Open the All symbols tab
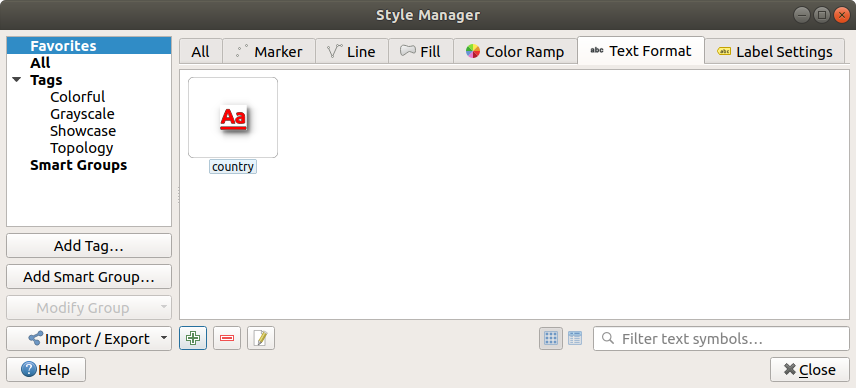 pos(200,51)
